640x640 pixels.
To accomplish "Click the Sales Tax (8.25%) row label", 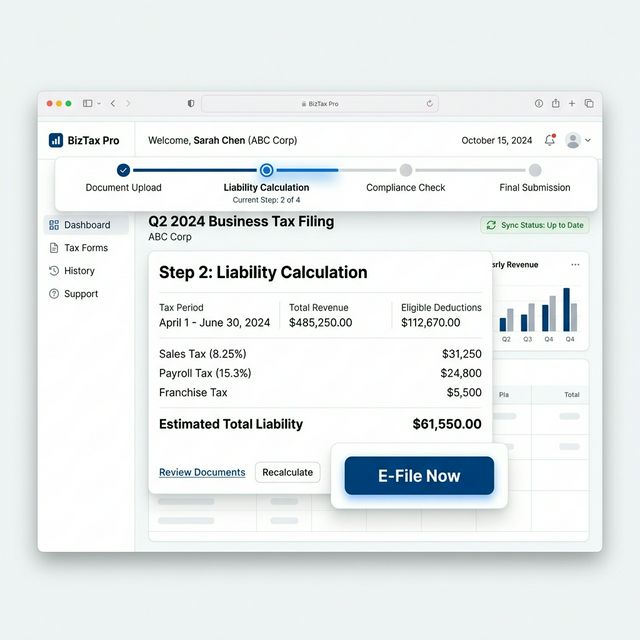I will coord(202,354).
